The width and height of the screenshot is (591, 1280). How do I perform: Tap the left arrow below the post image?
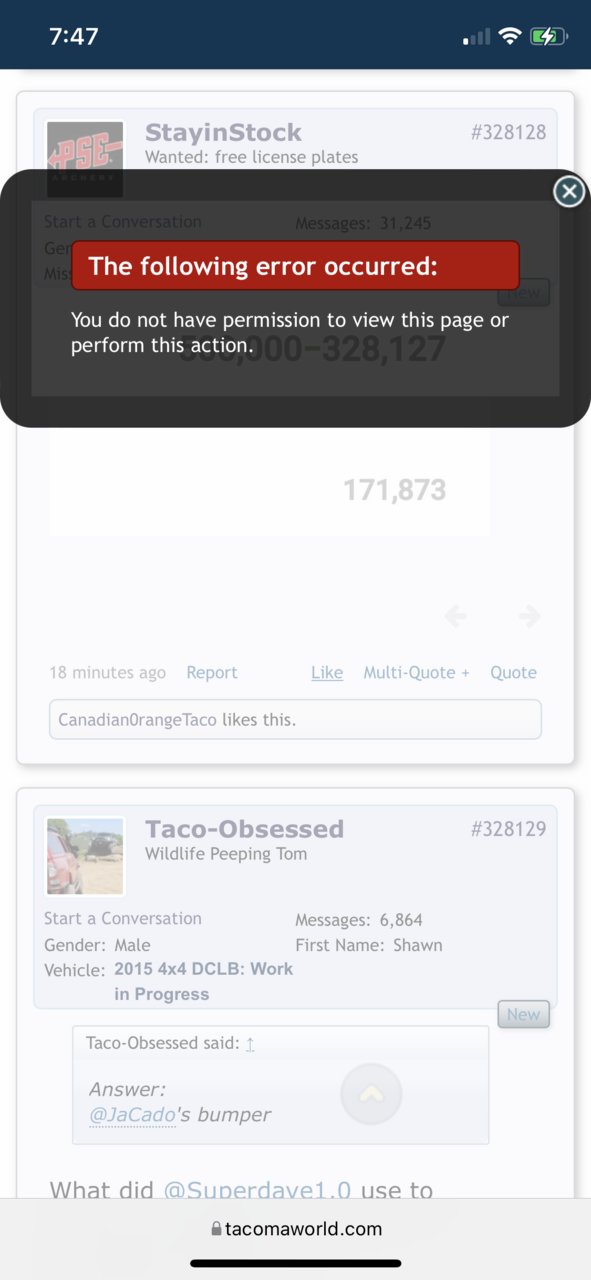point(455,617)
